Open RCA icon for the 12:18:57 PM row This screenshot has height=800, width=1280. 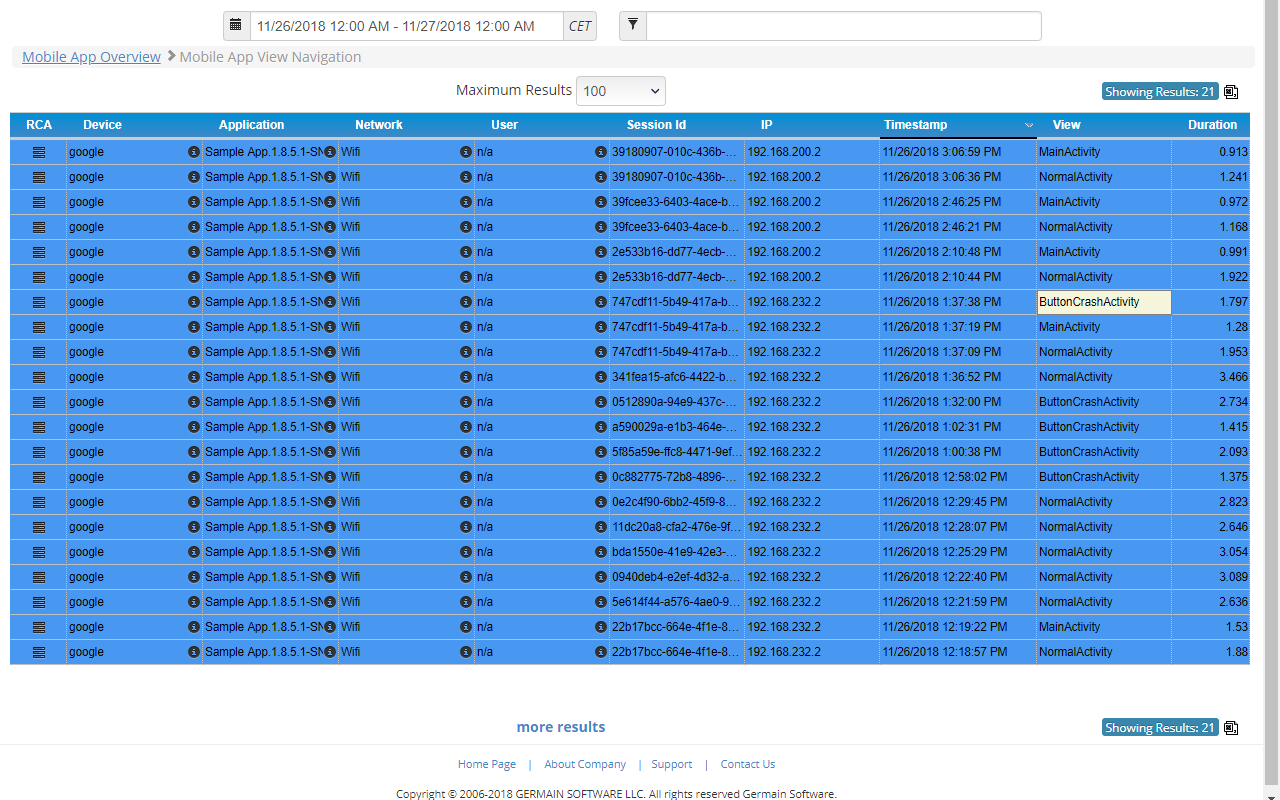point(39,652)
